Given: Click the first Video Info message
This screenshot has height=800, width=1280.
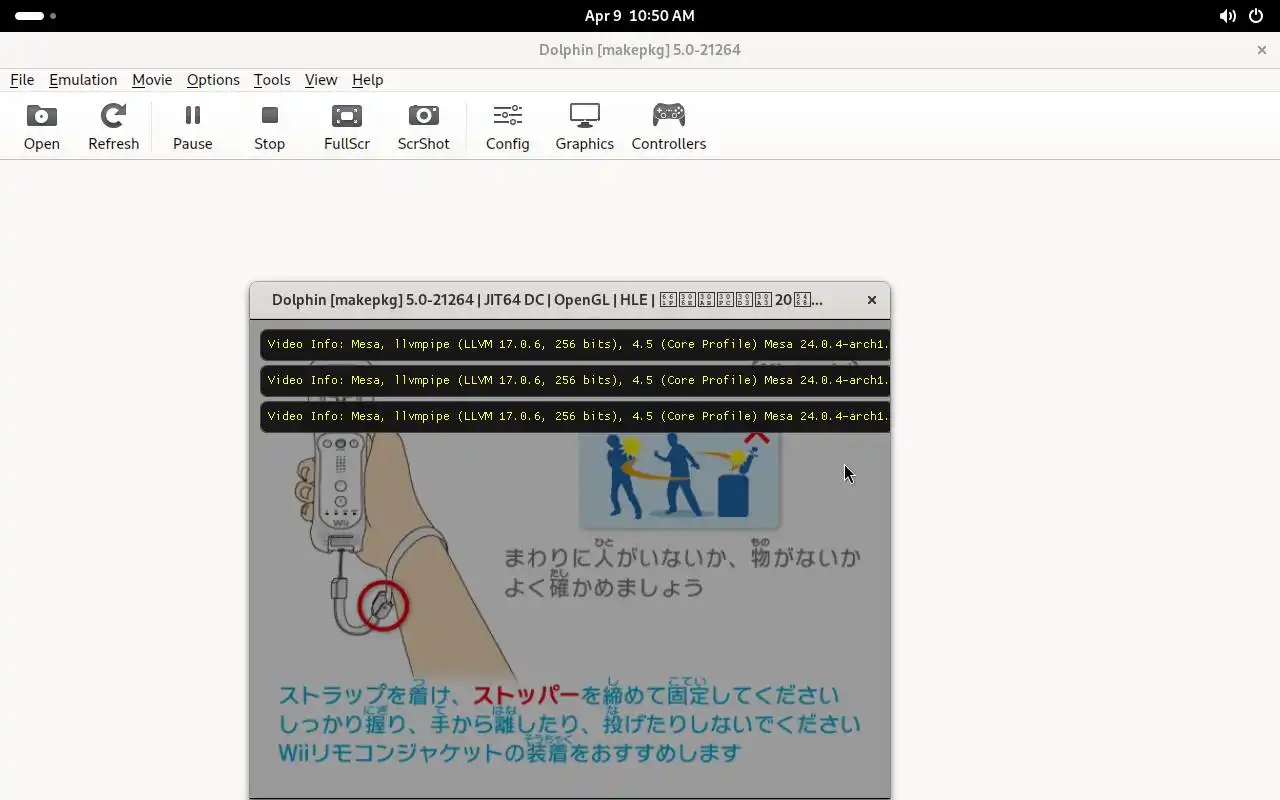Looking at the screenshot, I should pyautogui.click(x=575, y=344).
